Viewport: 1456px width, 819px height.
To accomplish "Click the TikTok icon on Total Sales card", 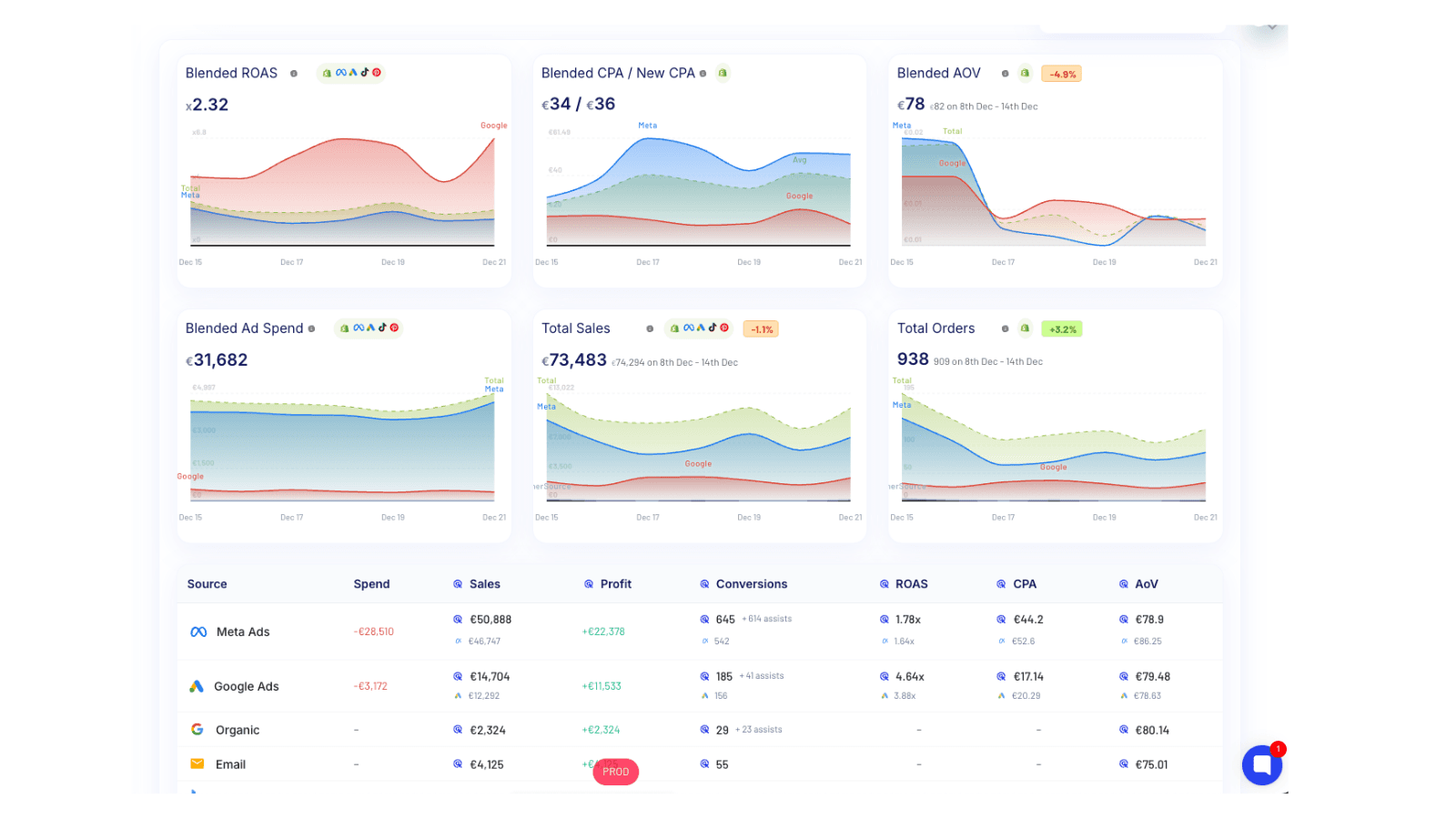I will tap(711, 329).
